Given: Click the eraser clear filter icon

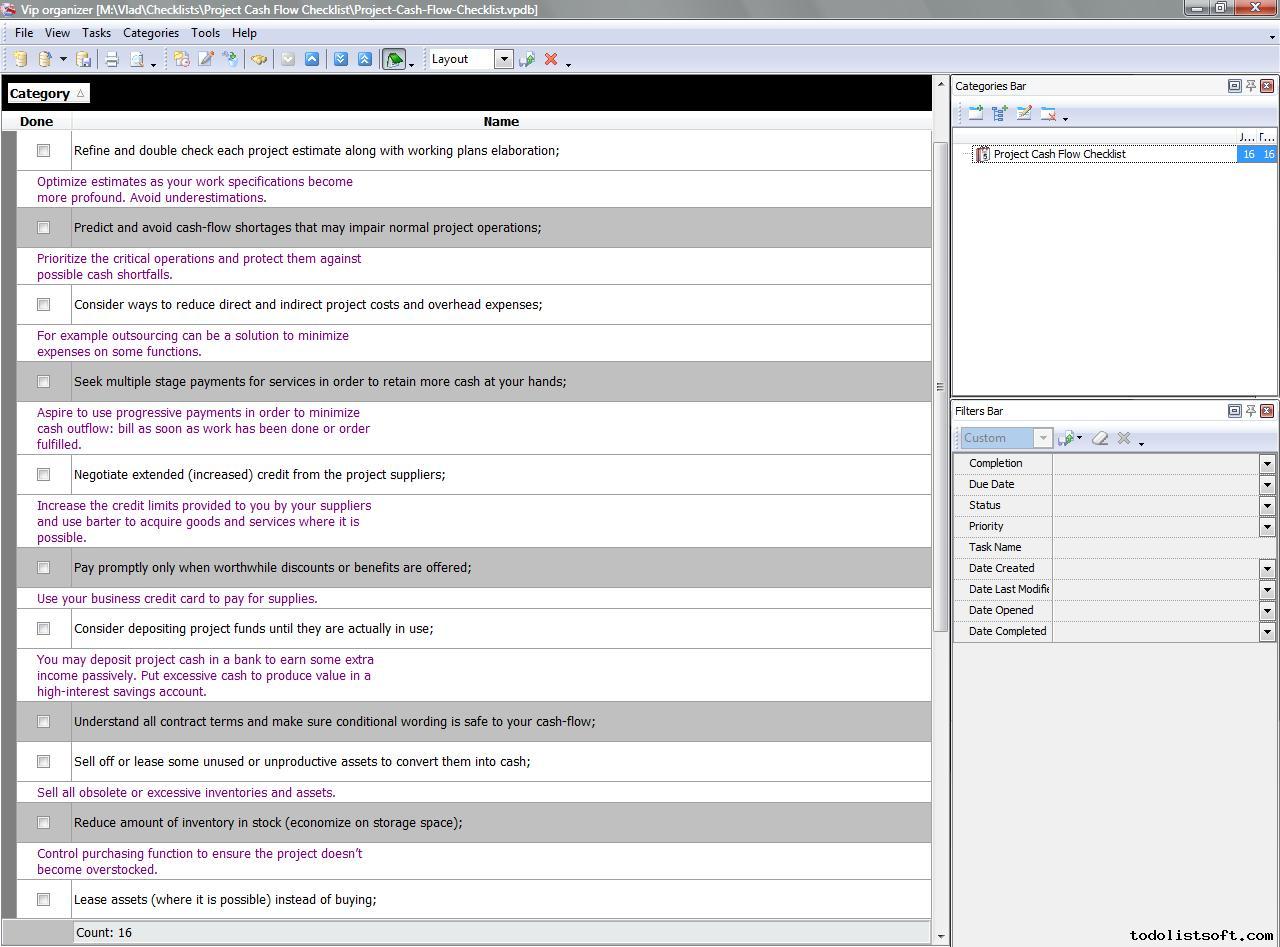Looking at the screenshot, I should [x=1100, y=438].
